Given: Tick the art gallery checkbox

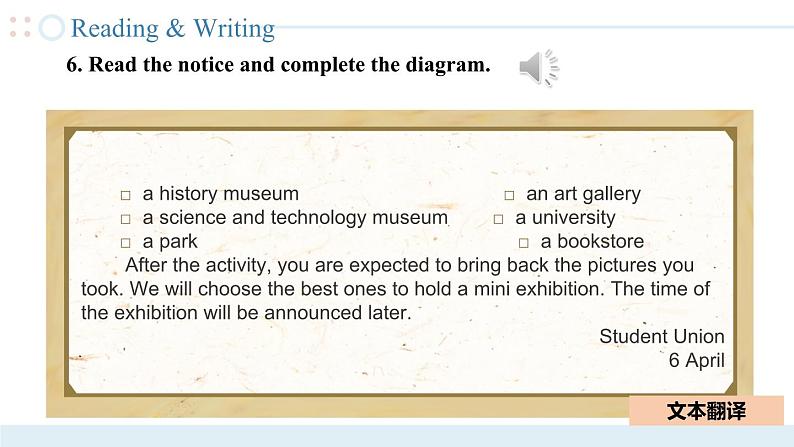Looking at the screenshot, I should click(x=509, y=195).
